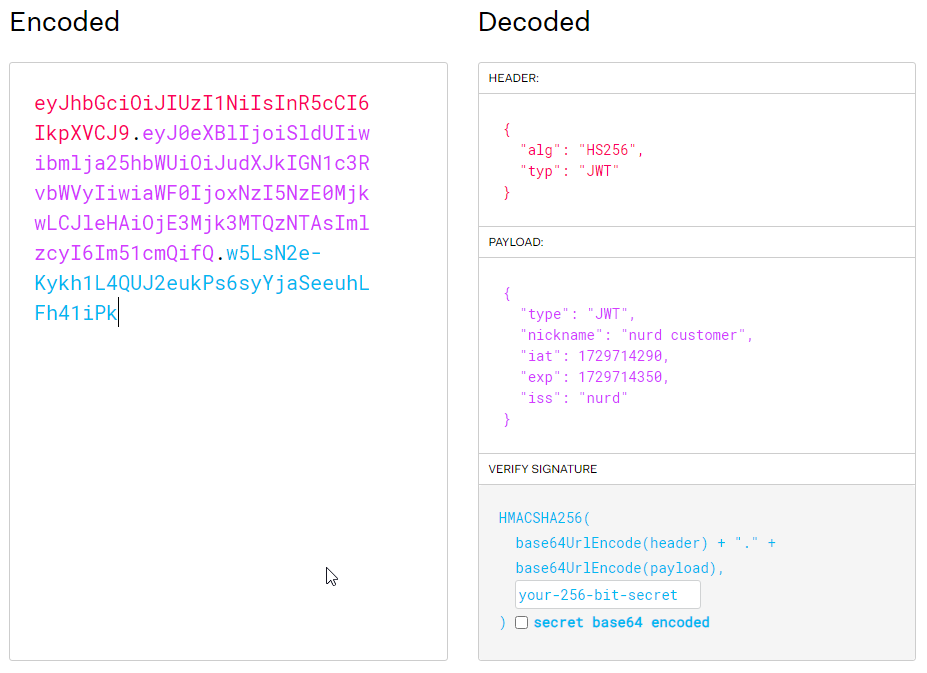This screenshot has height=673, width=927.
Task: Click the blue signature line starting Kykh1L4QUJ2
Action: [202, 283]
